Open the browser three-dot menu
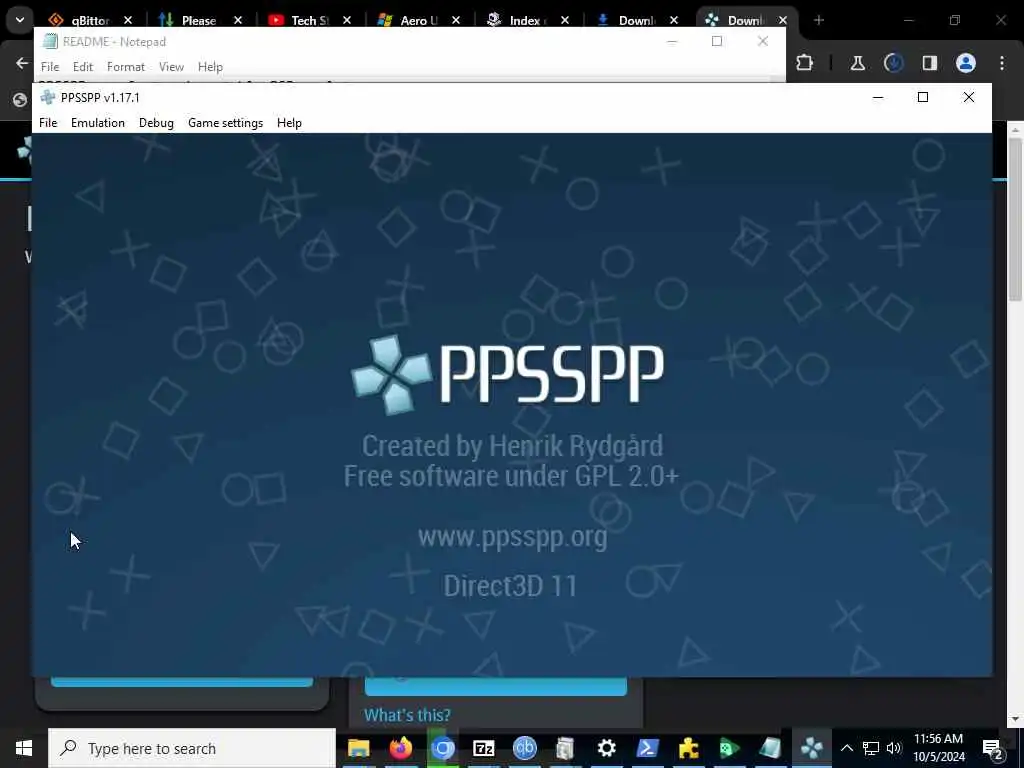 pos(1002,63)
